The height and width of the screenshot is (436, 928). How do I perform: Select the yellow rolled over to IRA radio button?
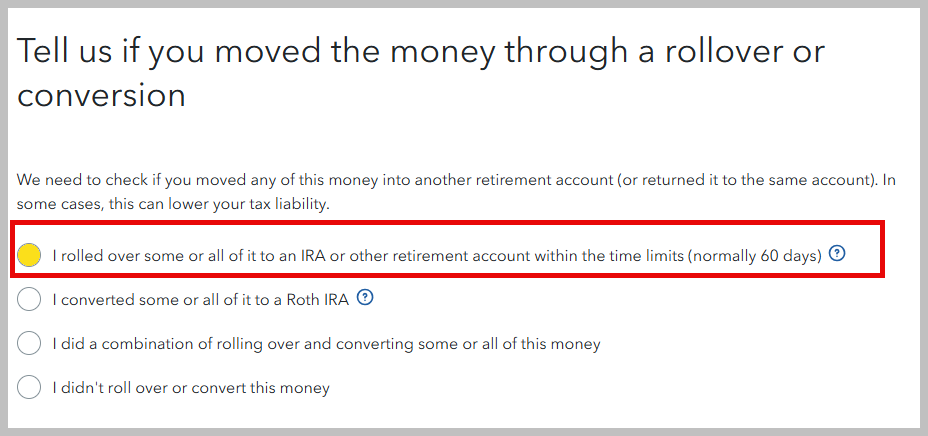pyautogui.click(x=29, y=256)
